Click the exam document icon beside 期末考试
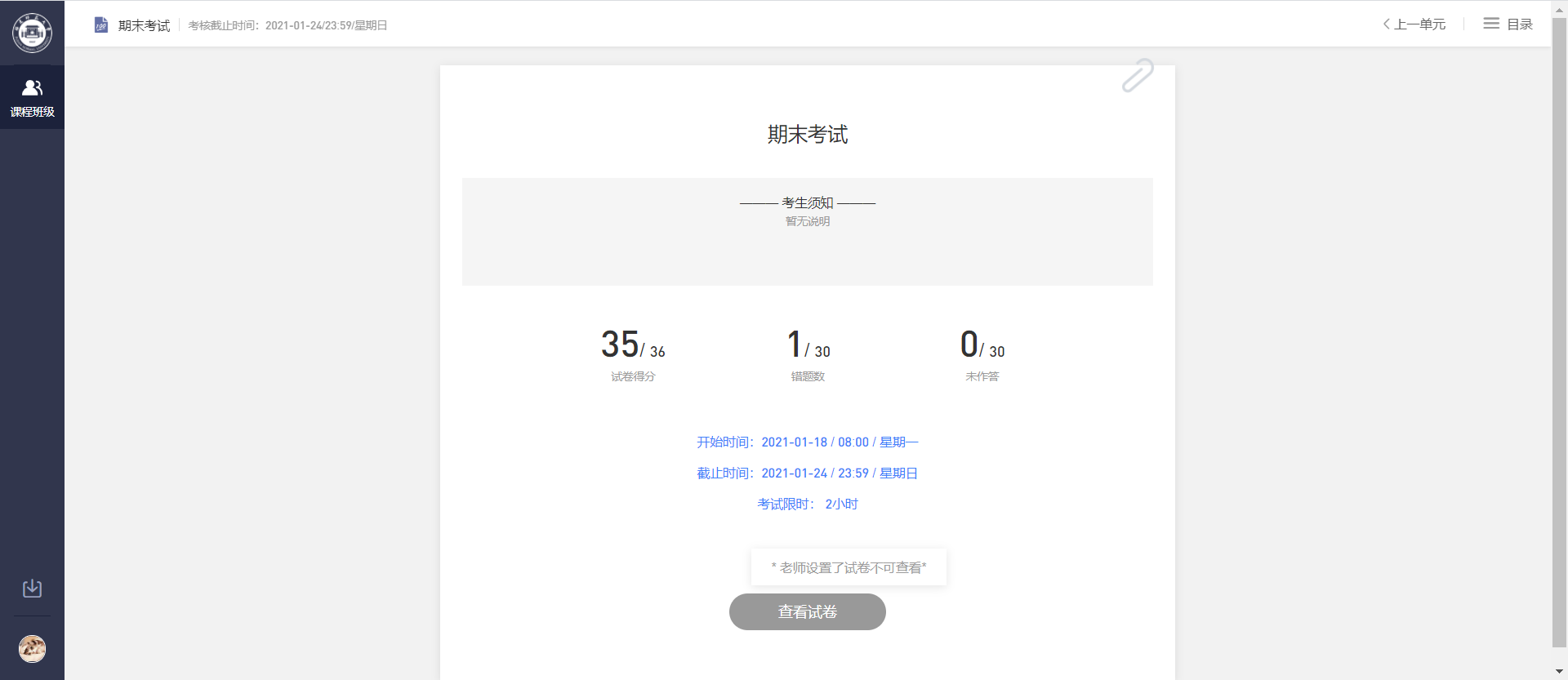The height and width of the screenshot is (680, 1568). (101, 25)
